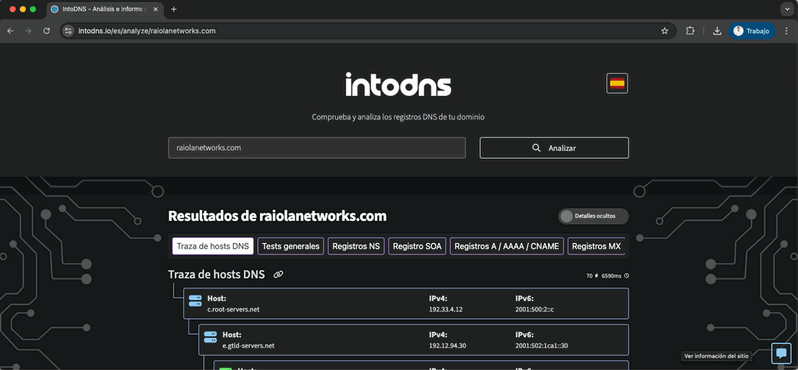This screenshot has height=370, width=798.
Task: Click the domain search input field
Action: [317, 148]
